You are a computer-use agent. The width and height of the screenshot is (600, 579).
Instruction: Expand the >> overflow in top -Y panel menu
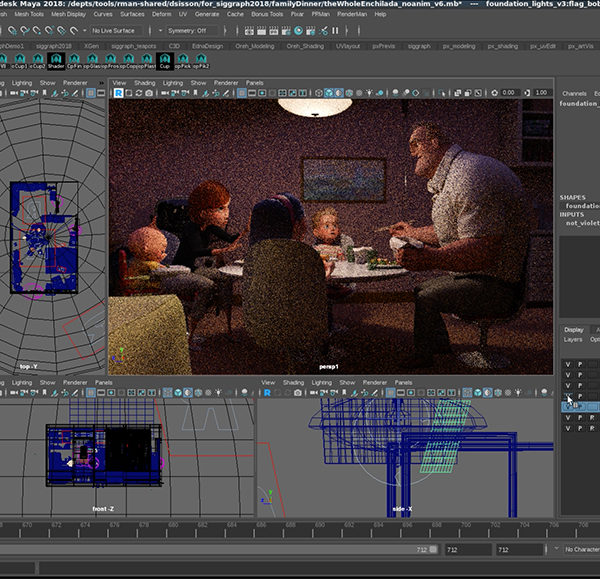click(101, 83)
